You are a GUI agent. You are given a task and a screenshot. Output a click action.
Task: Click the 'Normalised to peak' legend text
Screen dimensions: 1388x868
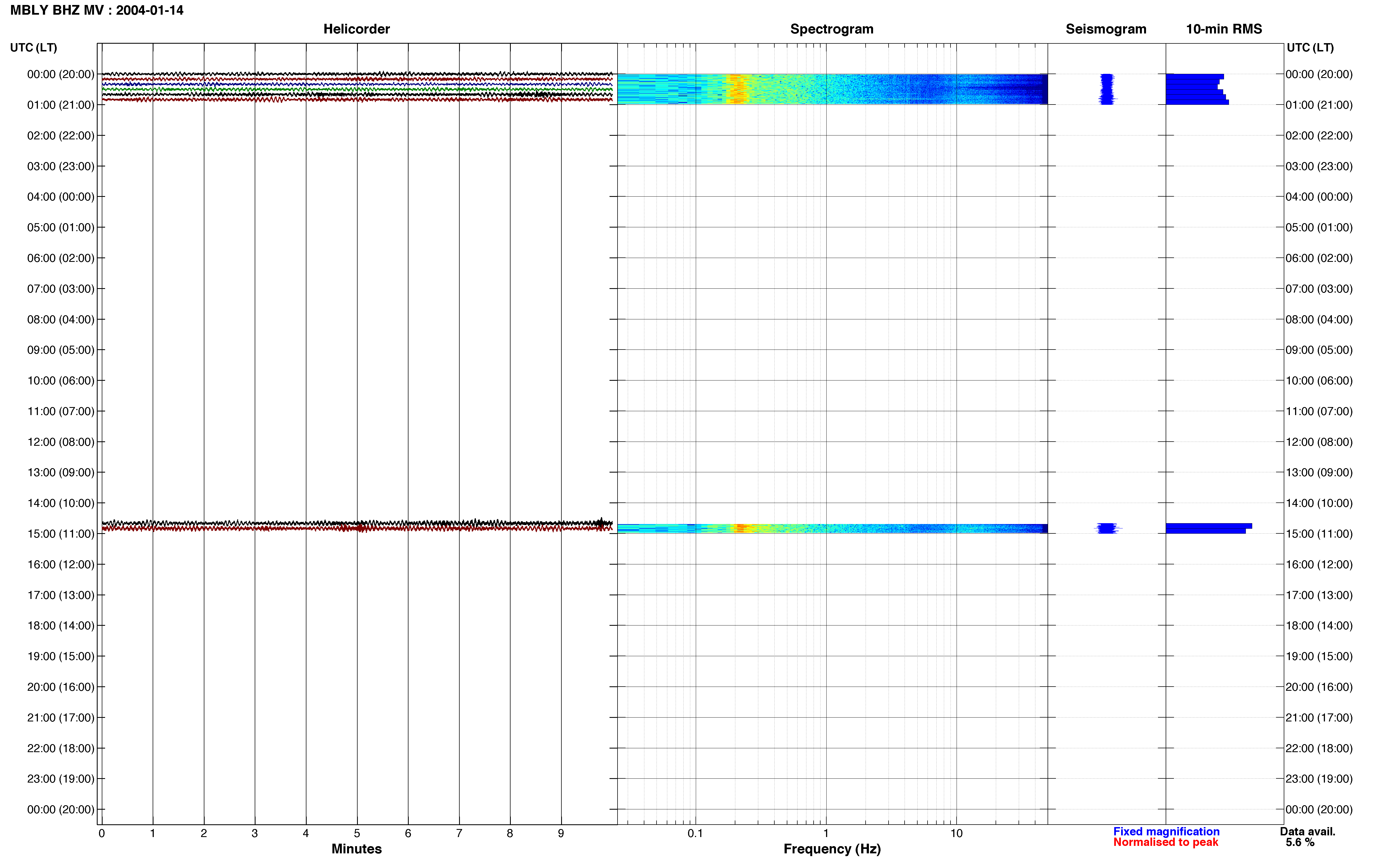(x=1165, y=842)
